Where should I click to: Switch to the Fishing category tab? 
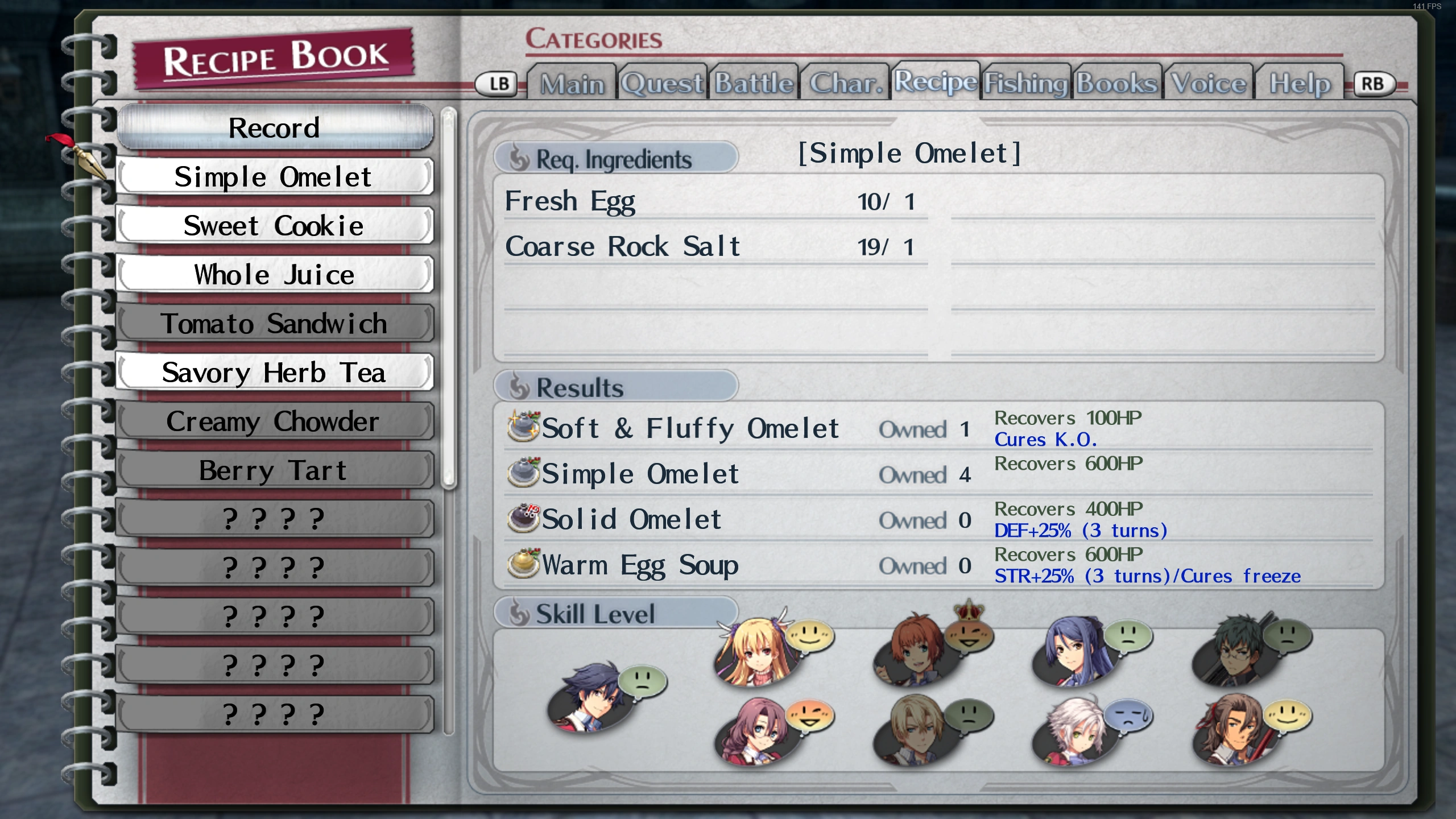1026,83
